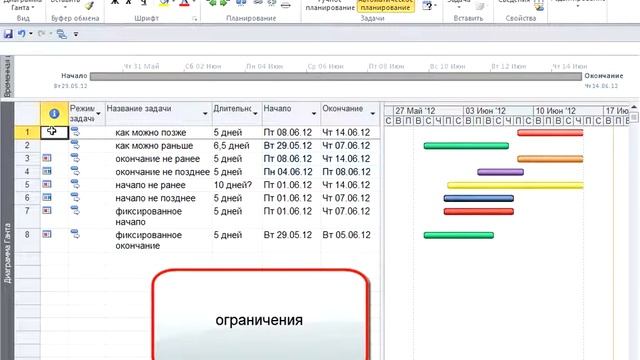This screenshot has height=360, width=640.
Task: Click the Gantt chart scroll-up arrow
Action: 634,107
